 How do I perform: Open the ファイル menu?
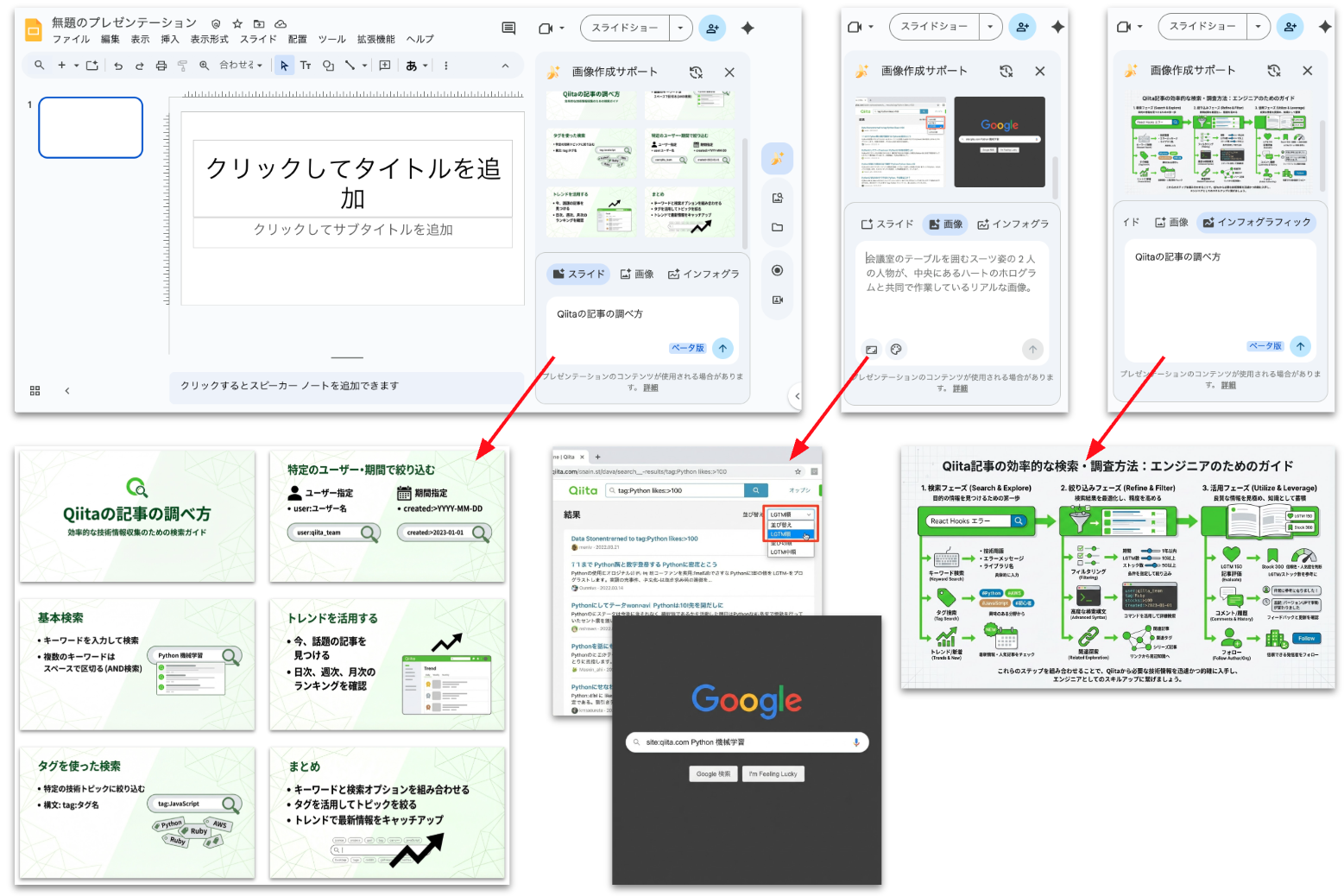71,39
